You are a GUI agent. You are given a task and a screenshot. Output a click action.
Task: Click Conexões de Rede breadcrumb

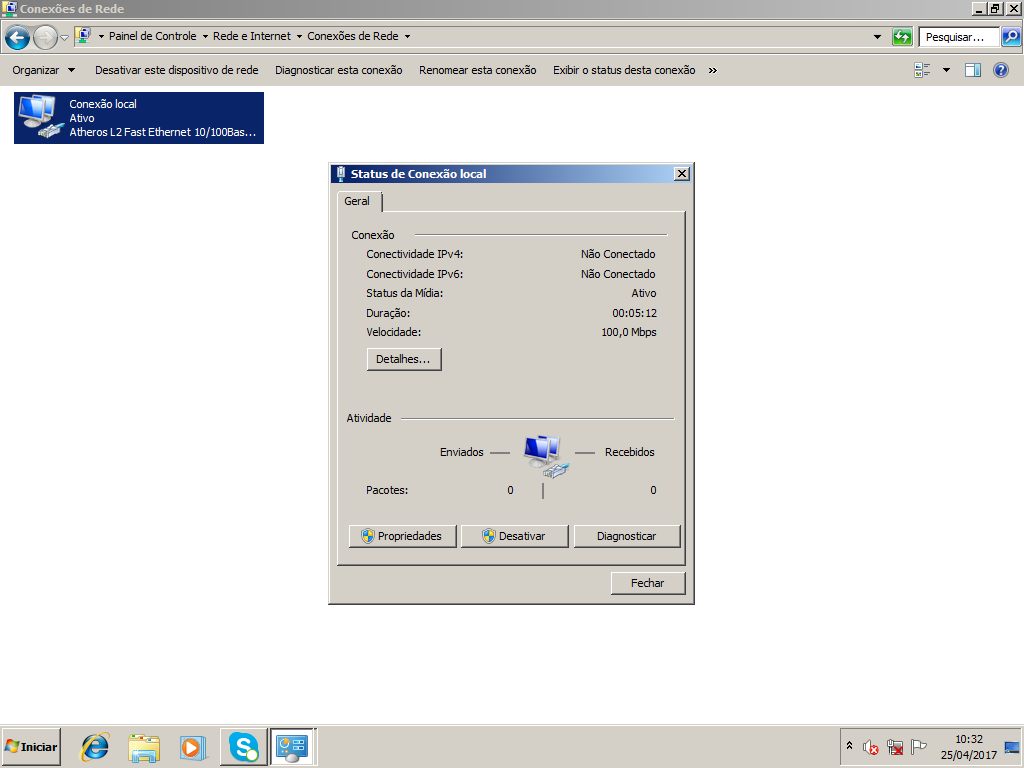(353, 37)
